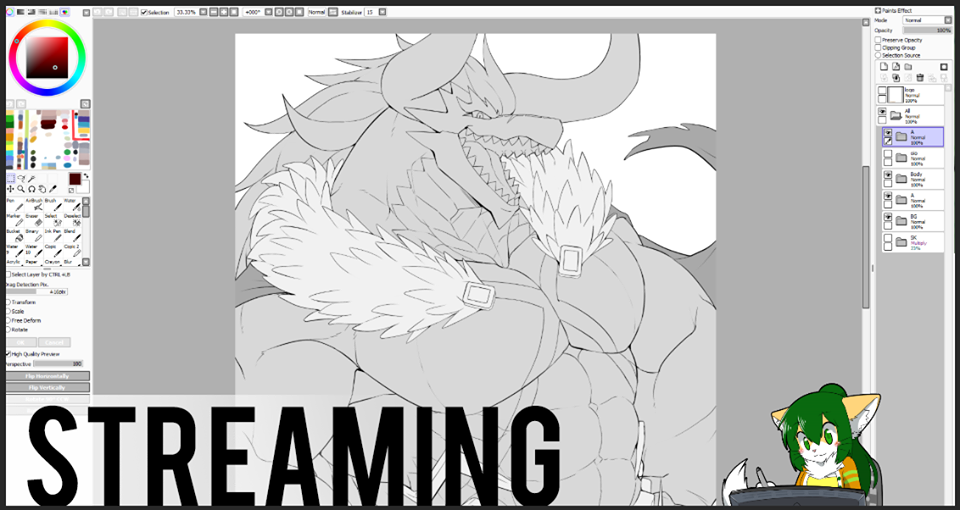Click the redo arrow in toolbar
Screen dimensions: 960x510
coord(108,12)
